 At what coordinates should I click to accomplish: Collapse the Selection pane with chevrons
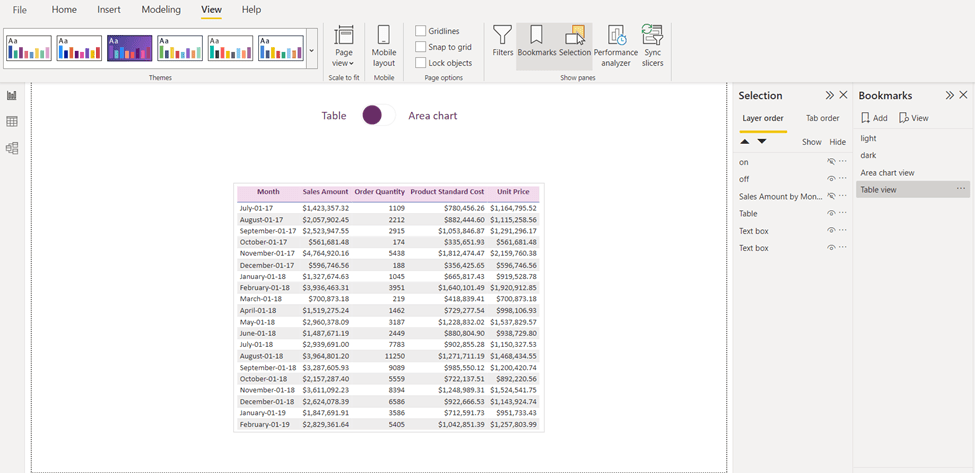click(x=829, y=95)
